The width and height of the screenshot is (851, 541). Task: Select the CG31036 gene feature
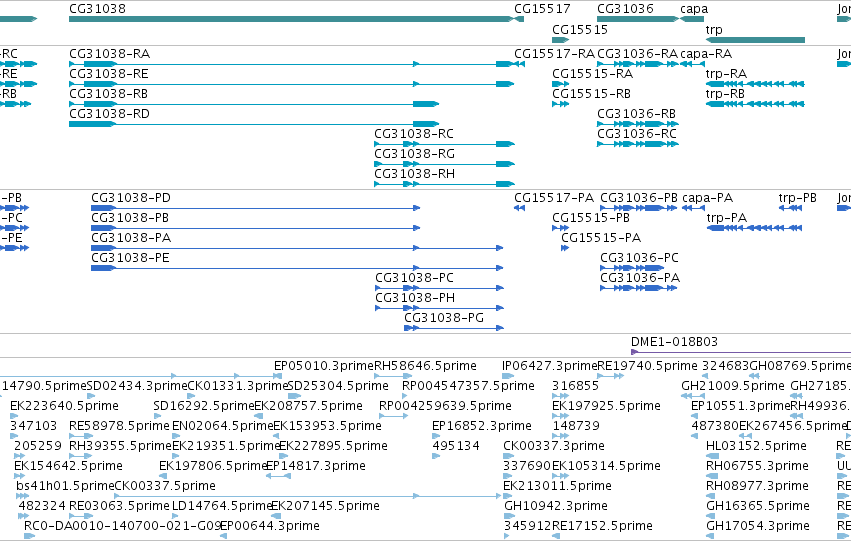(x=638, y=19)
